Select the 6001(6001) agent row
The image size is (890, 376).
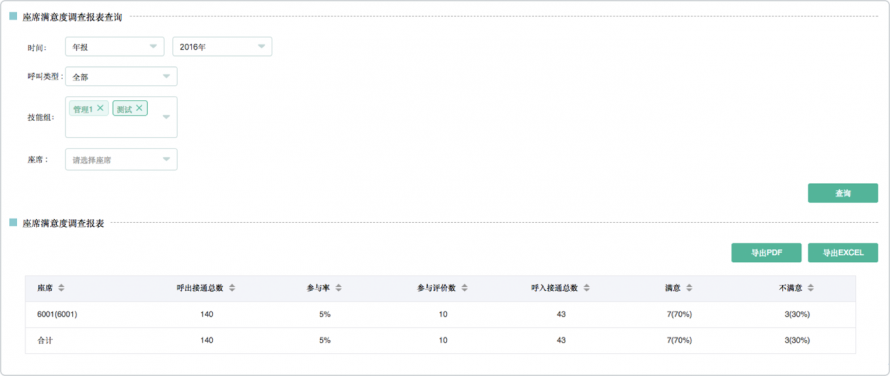(x=440, y=314)
